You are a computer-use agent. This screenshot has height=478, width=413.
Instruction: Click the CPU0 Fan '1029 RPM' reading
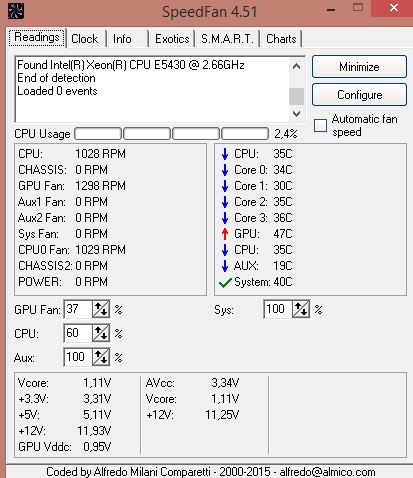coord(100,250)
